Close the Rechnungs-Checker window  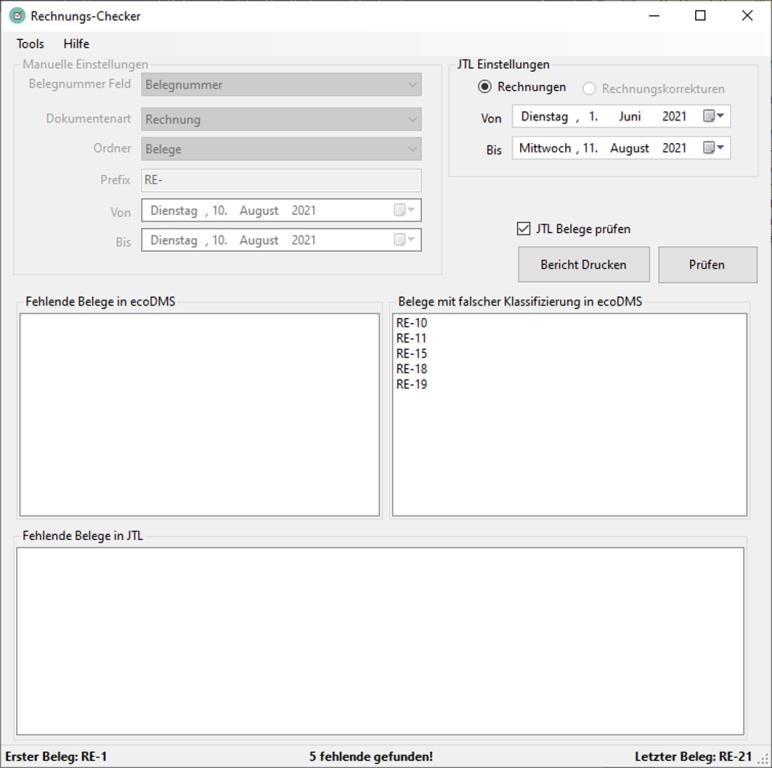click(747, 16)
